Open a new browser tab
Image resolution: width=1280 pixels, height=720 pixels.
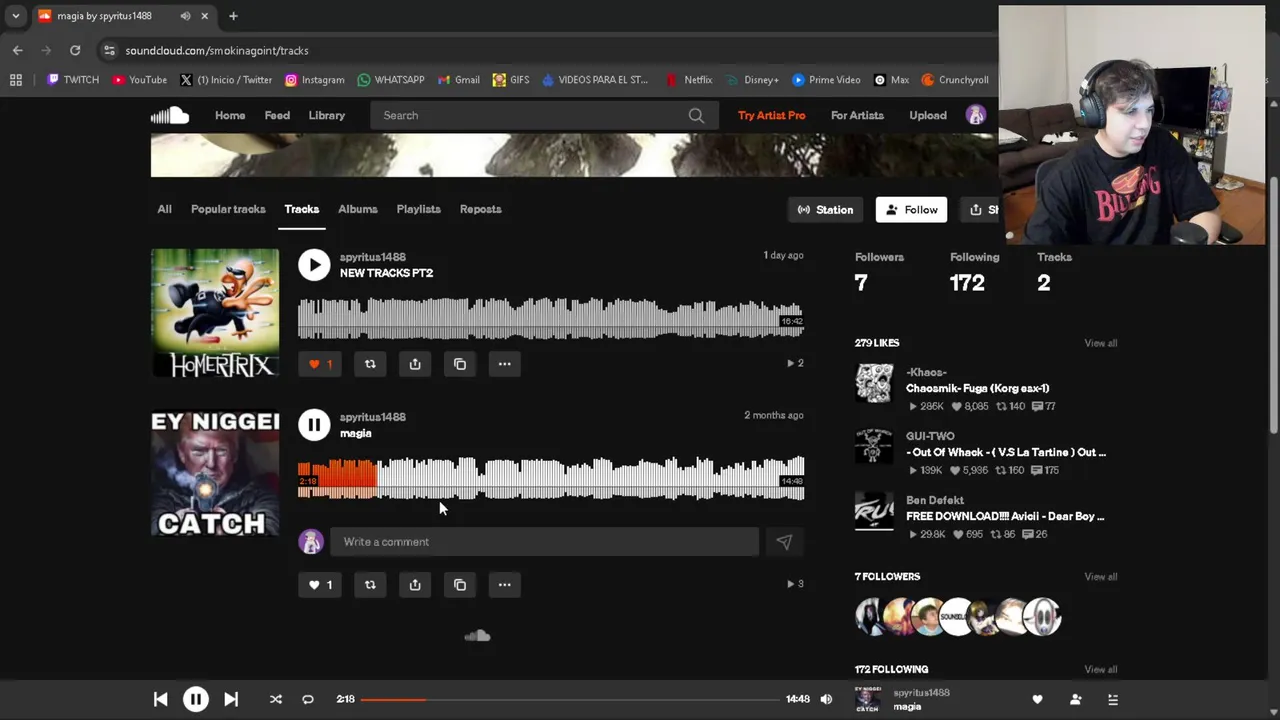click(x=233, y=16)
